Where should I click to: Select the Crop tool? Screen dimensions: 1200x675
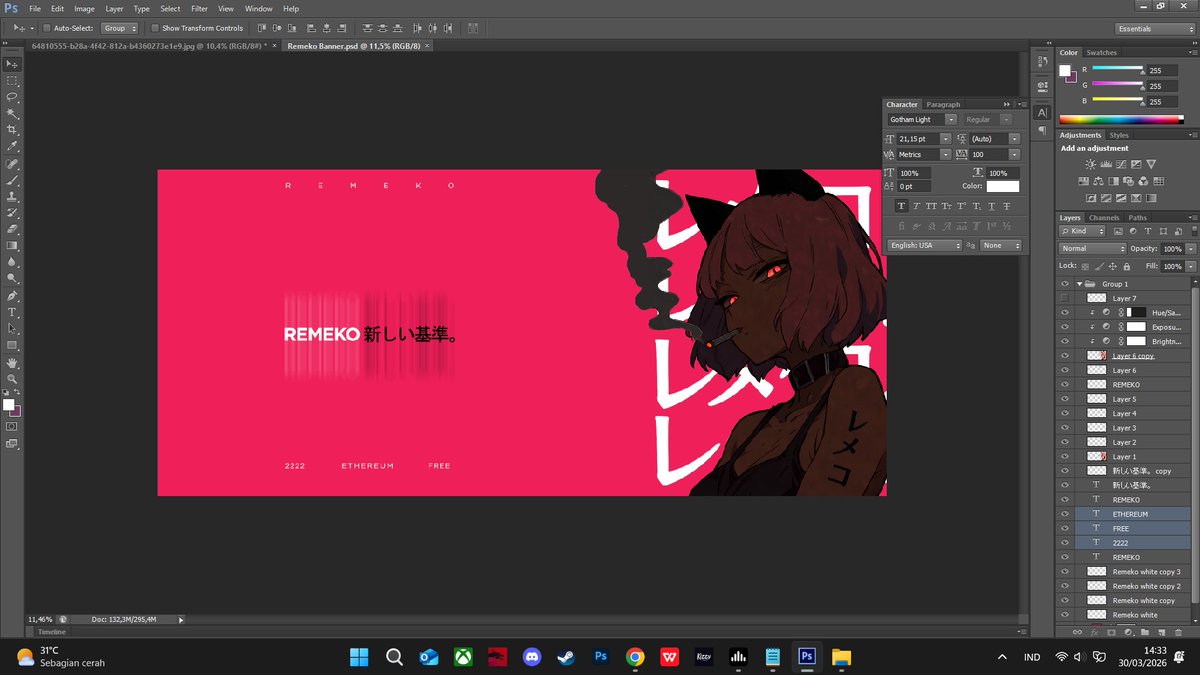[x=12, y=129]
